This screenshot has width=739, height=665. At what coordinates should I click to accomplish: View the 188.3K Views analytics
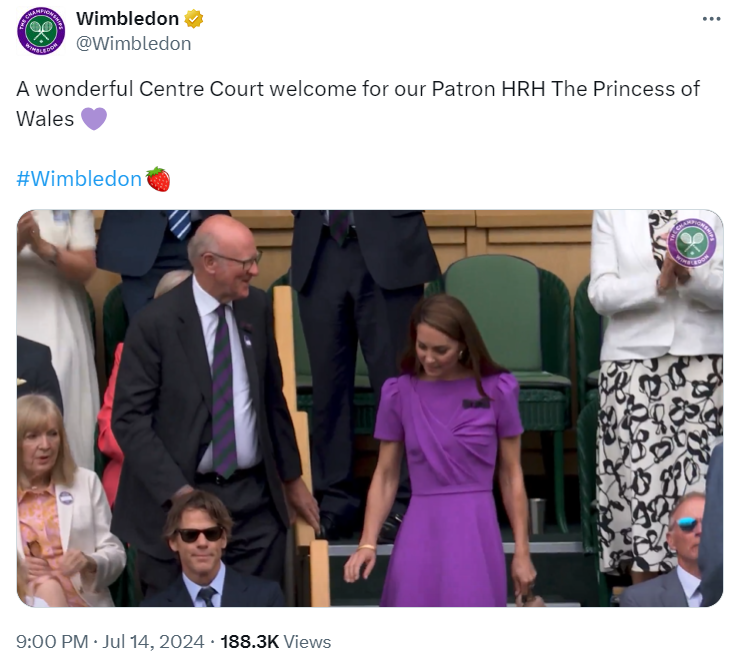[x=276, y=642]
